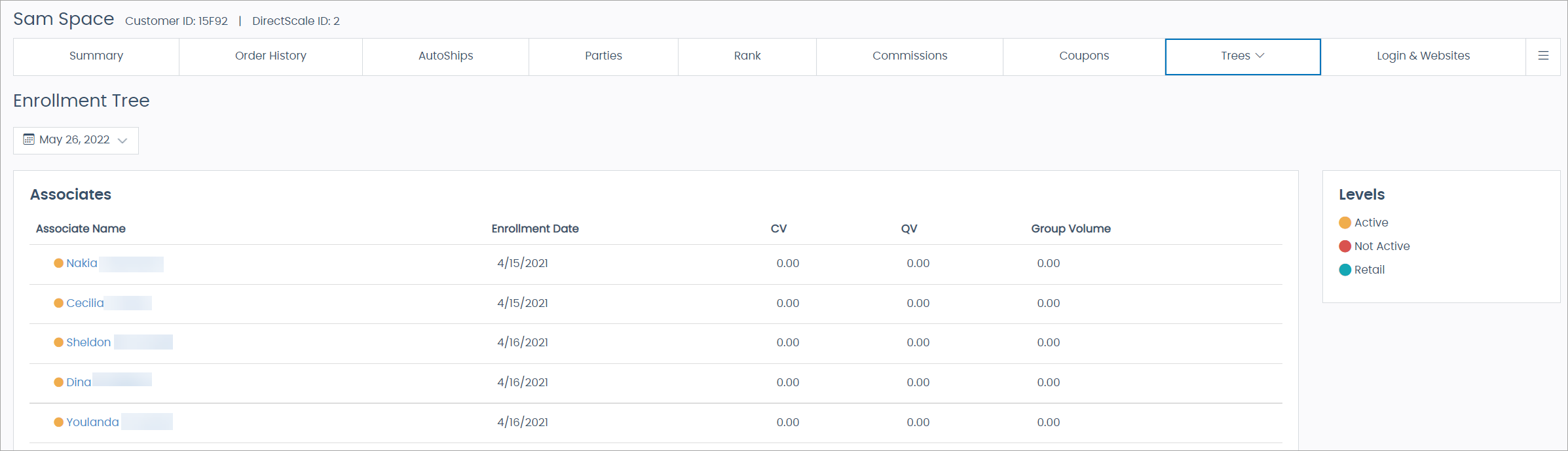
Task: Select the Parties tab
Action: pos(603,56)
